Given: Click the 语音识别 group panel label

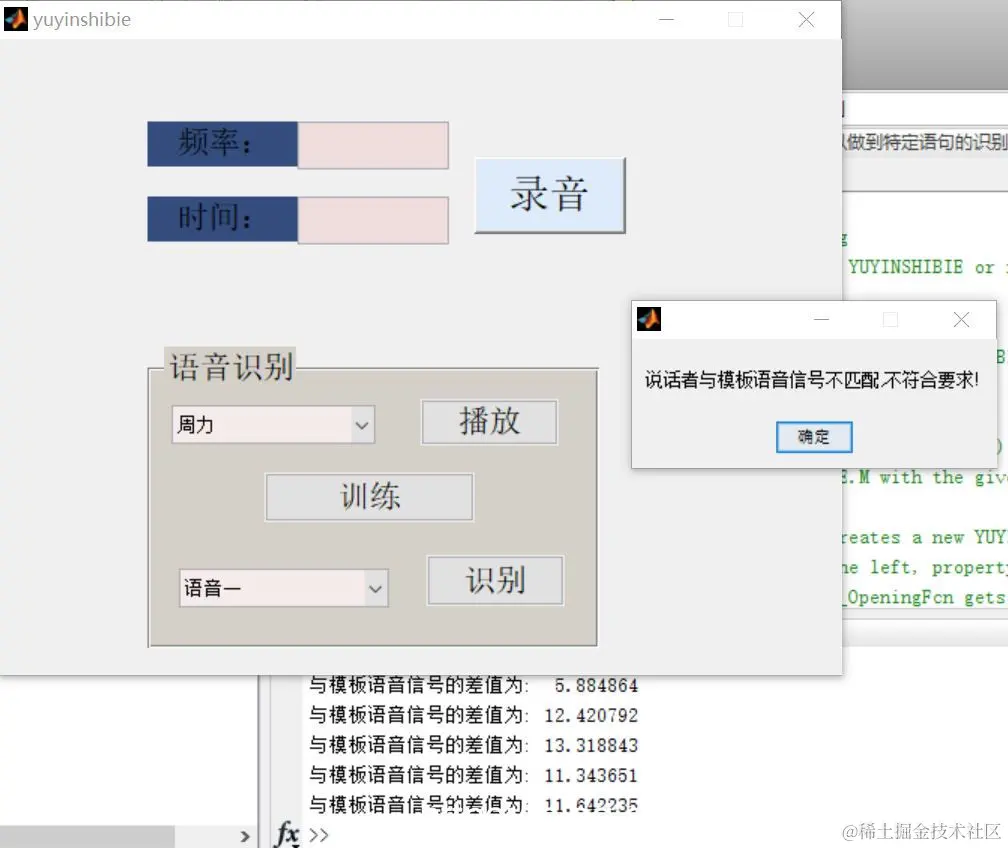Looking at the screenshot, I should pyautogui.click(x=232, y=367).
